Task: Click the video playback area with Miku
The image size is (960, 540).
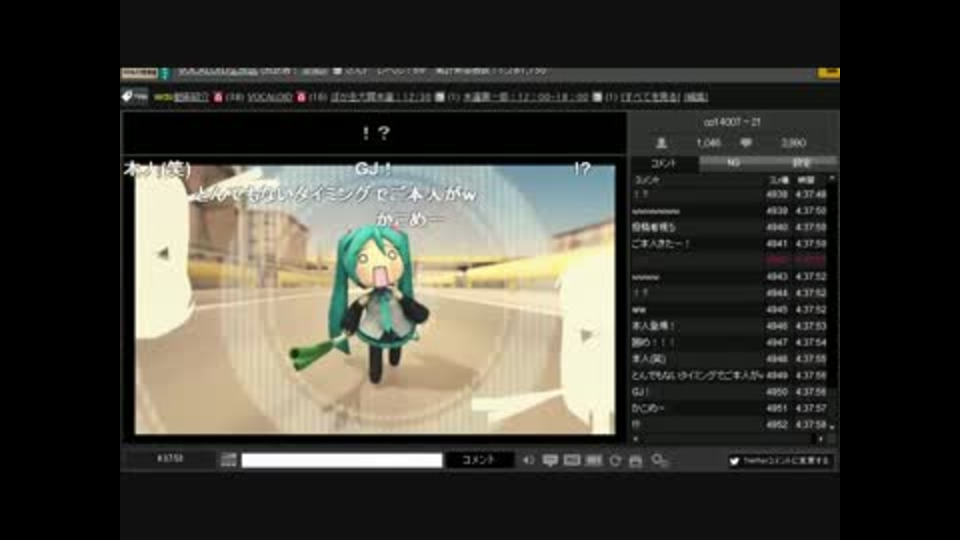Action: point(375,299)
